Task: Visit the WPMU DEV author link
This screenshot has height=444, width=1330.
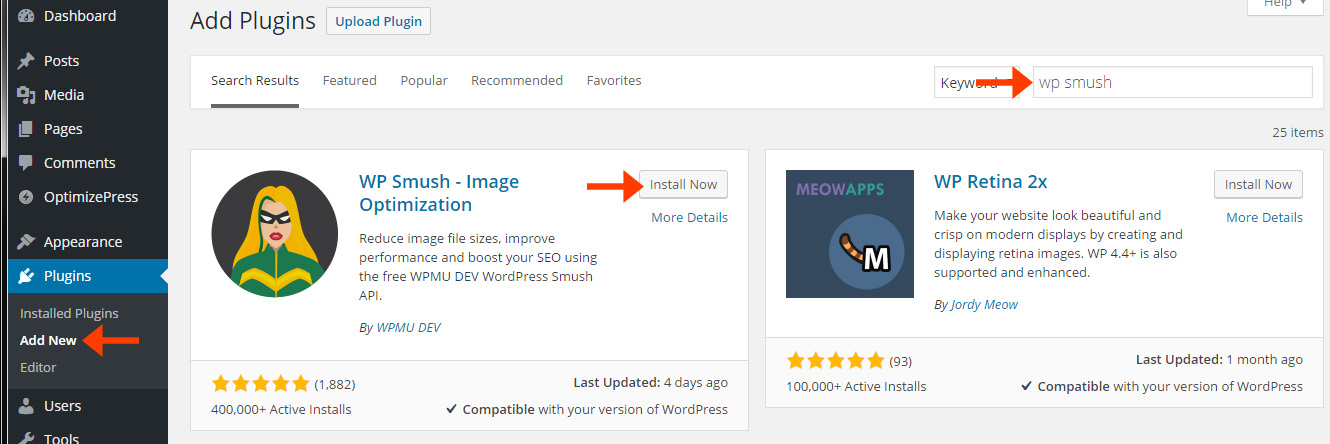Action: click(x=408, y=327)
